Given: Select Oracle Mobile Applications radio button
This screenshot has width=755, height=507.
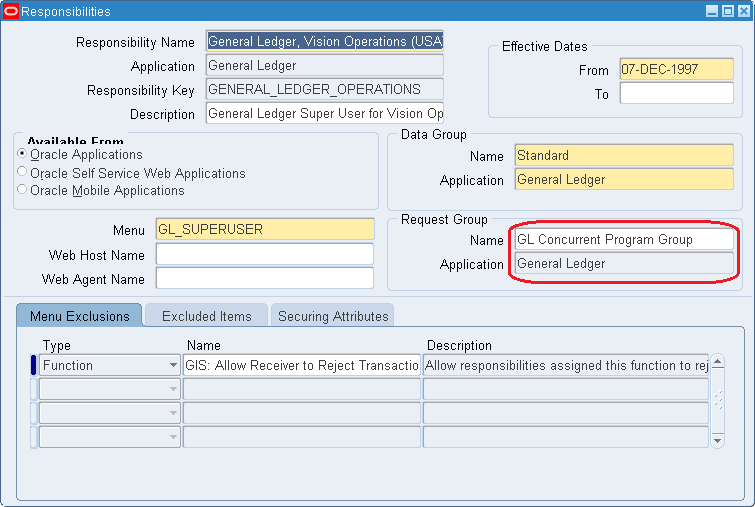Looking at the screenshot, I should 22,189.
